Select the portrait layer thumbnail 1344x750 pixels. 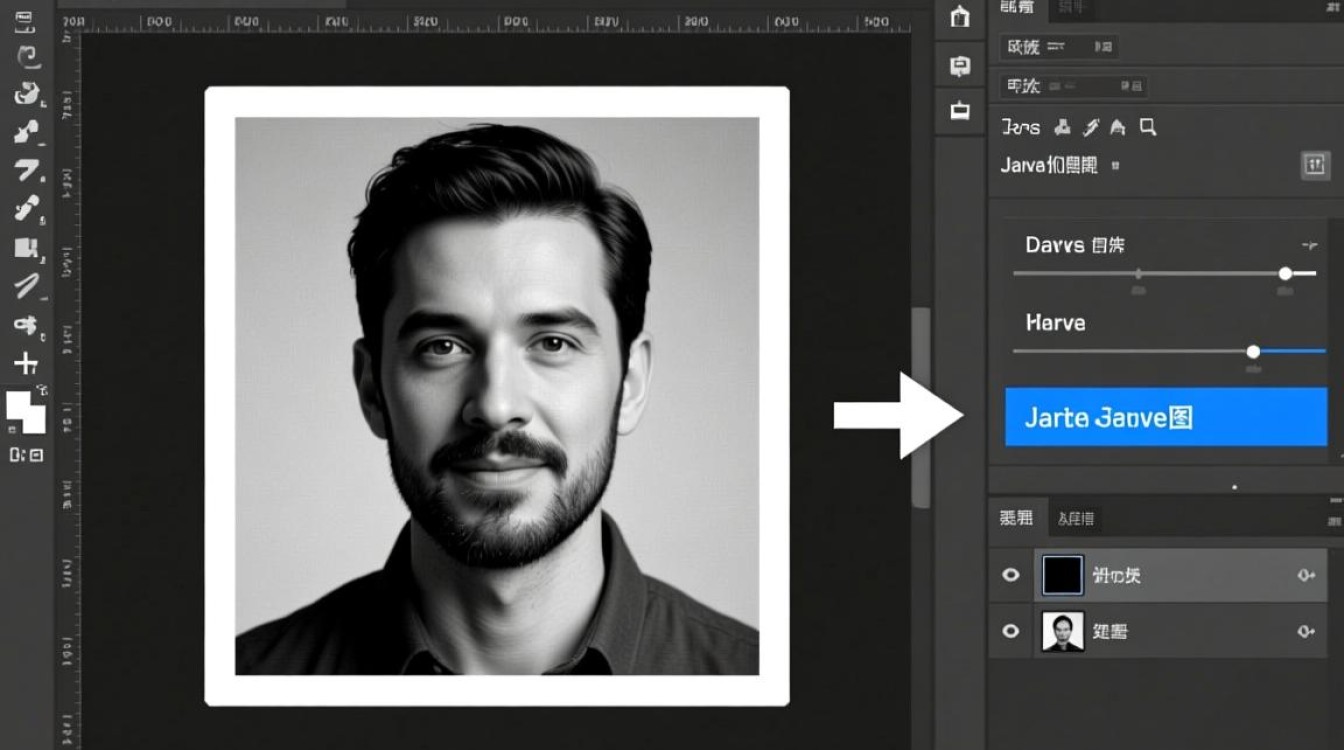click(1062, 631)
